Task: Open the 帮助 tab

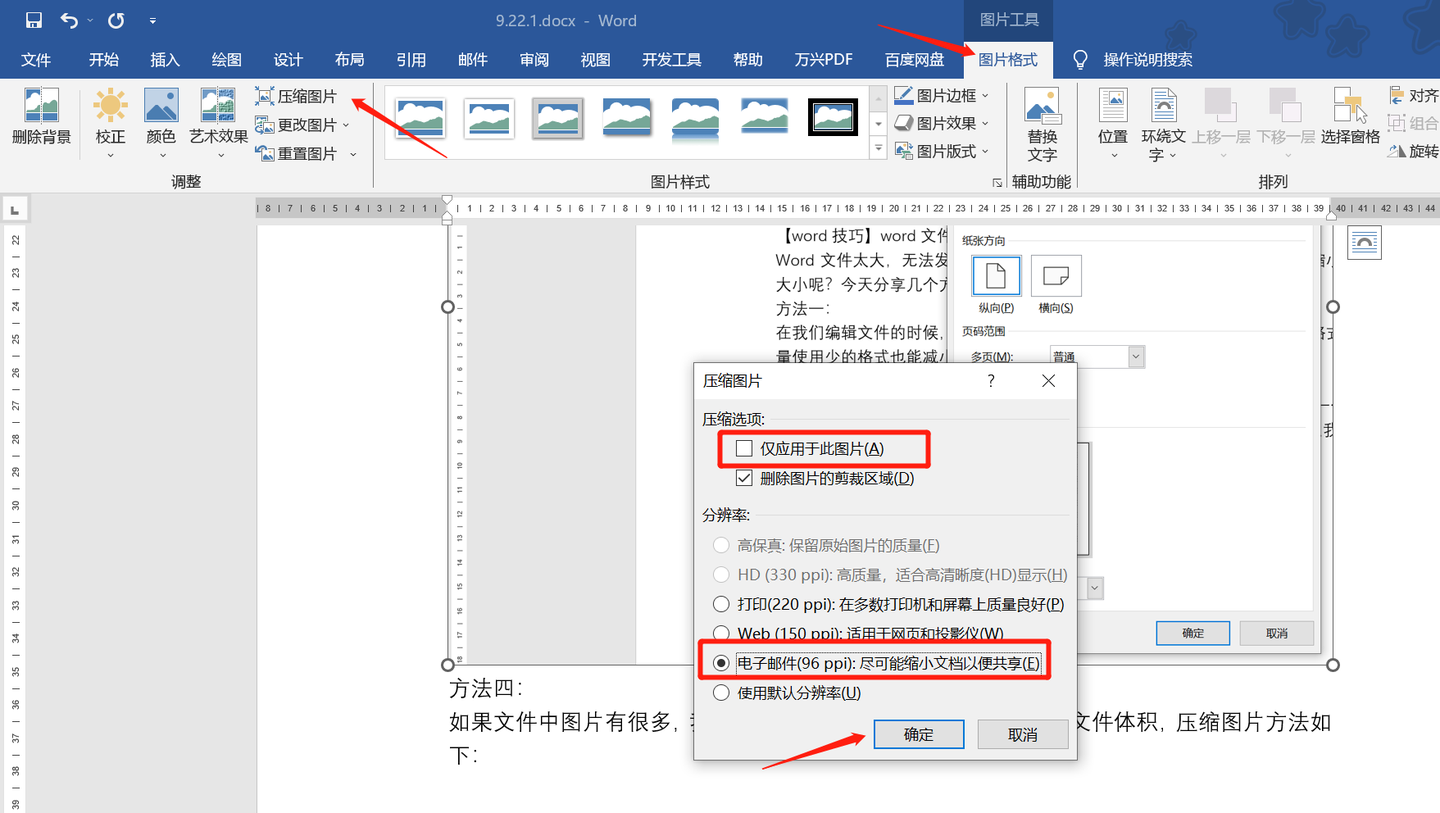Action: coord(748,60)
